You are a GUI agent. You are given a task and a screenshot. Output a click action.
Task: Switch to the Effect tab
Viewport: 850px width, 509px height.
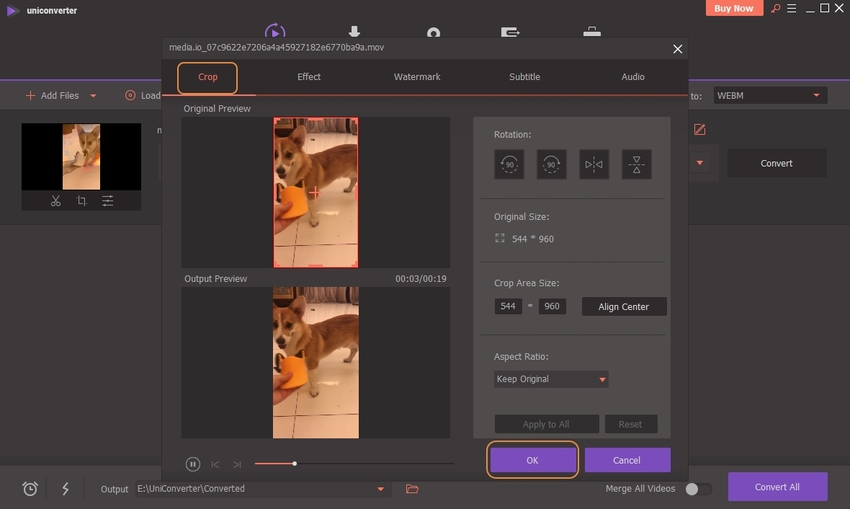309,77
